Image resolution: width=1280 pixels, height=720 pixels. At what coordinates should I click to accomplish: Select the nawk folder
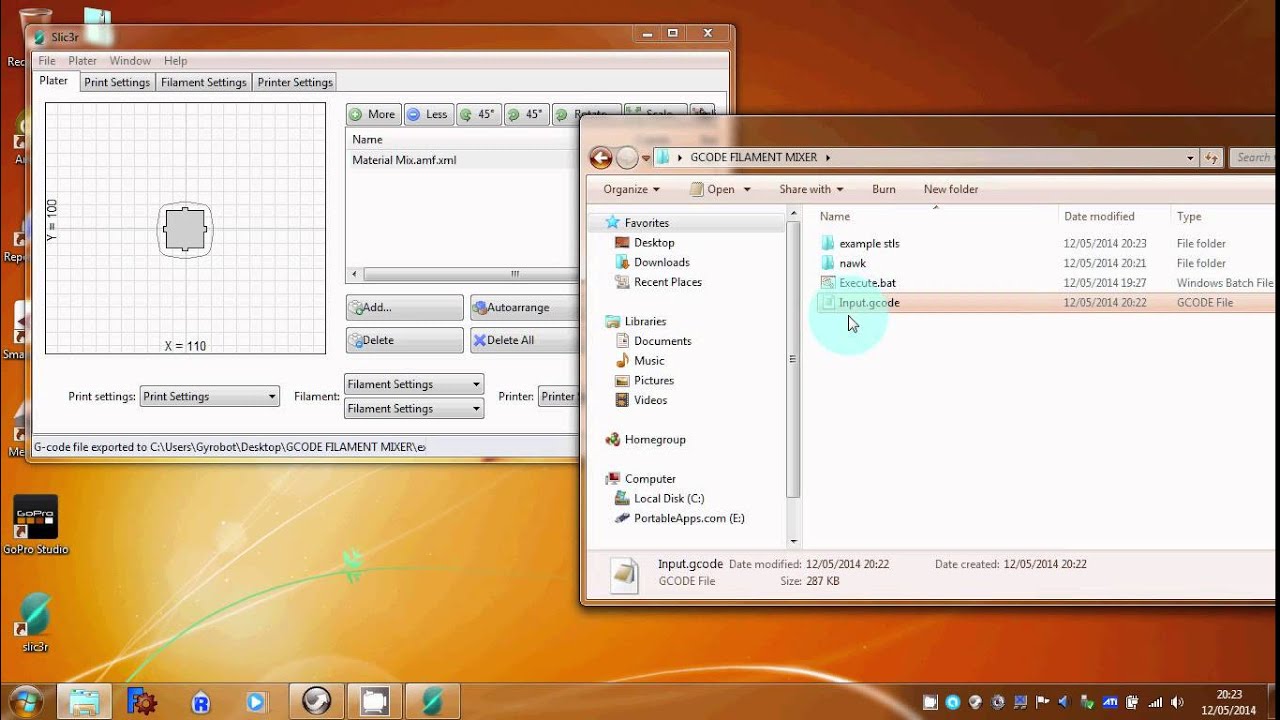852,263
